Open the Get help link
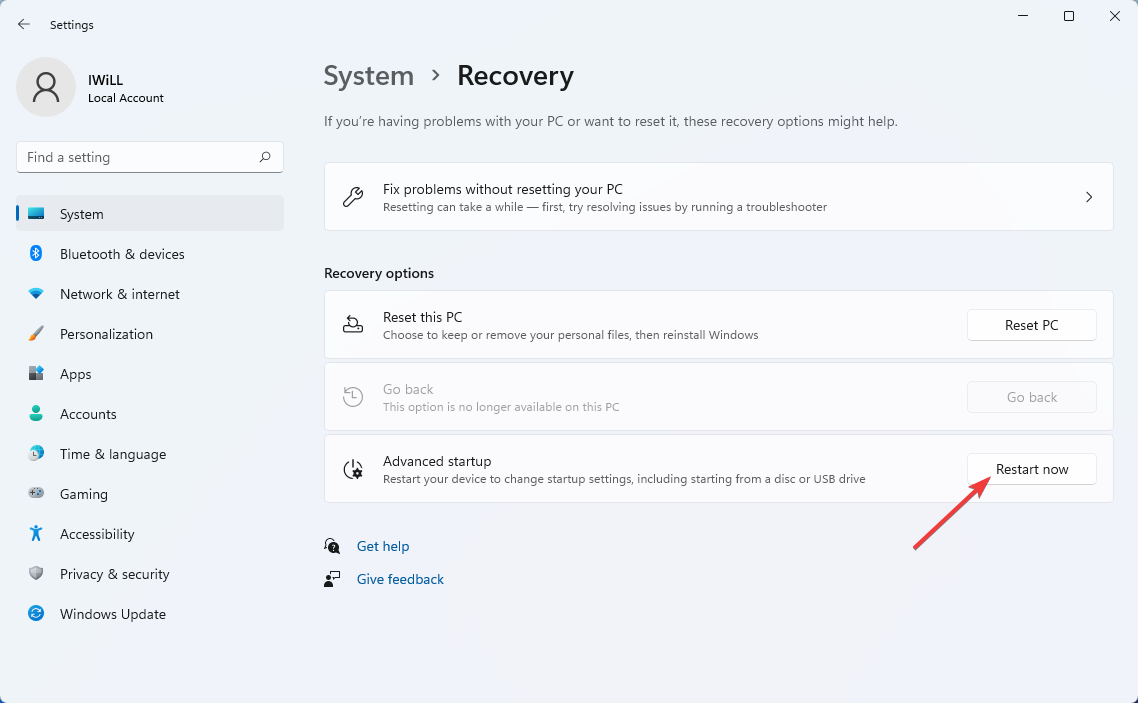 point(382,546)
